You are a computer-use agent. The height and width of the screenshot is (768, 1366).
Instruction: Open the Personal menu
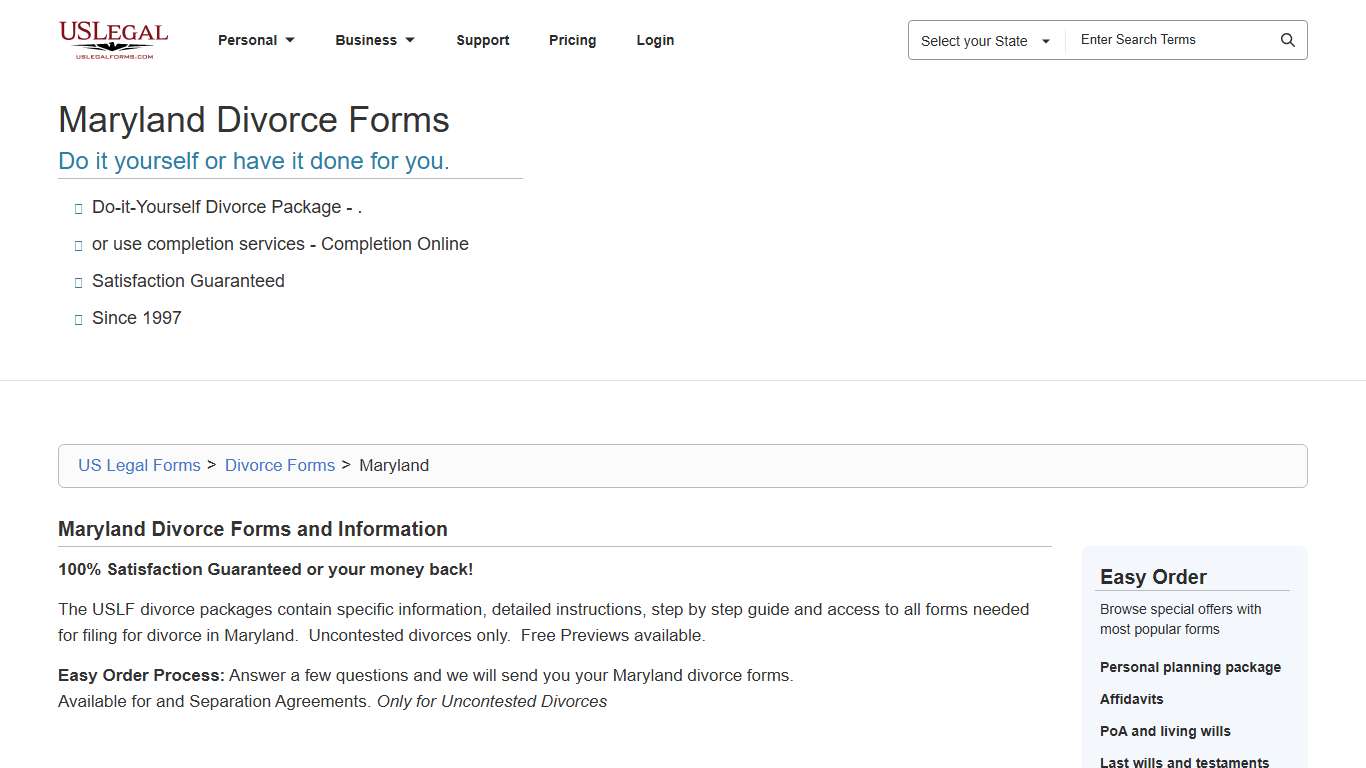click(x=247, y=40)
